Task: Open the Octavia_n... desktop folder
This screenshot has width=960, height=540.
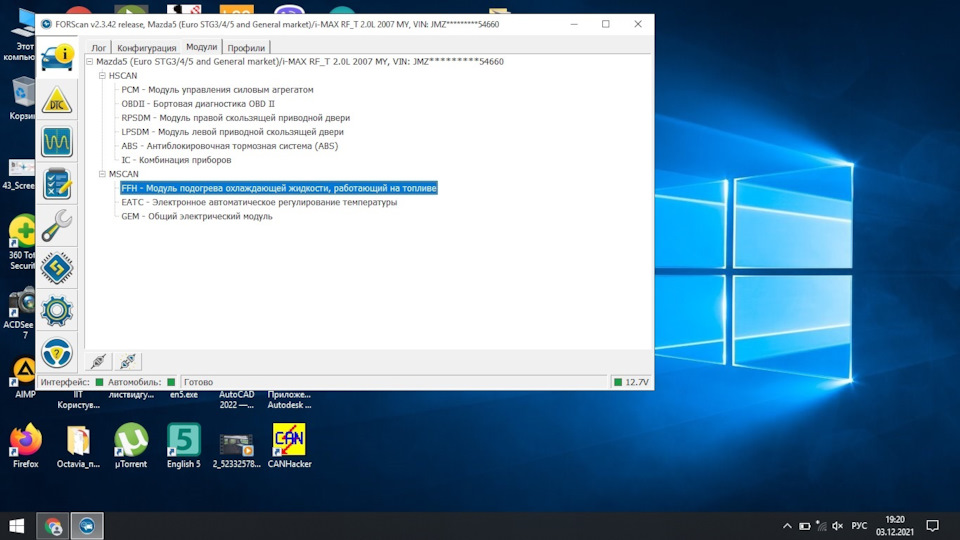Action: click(78, 446)
